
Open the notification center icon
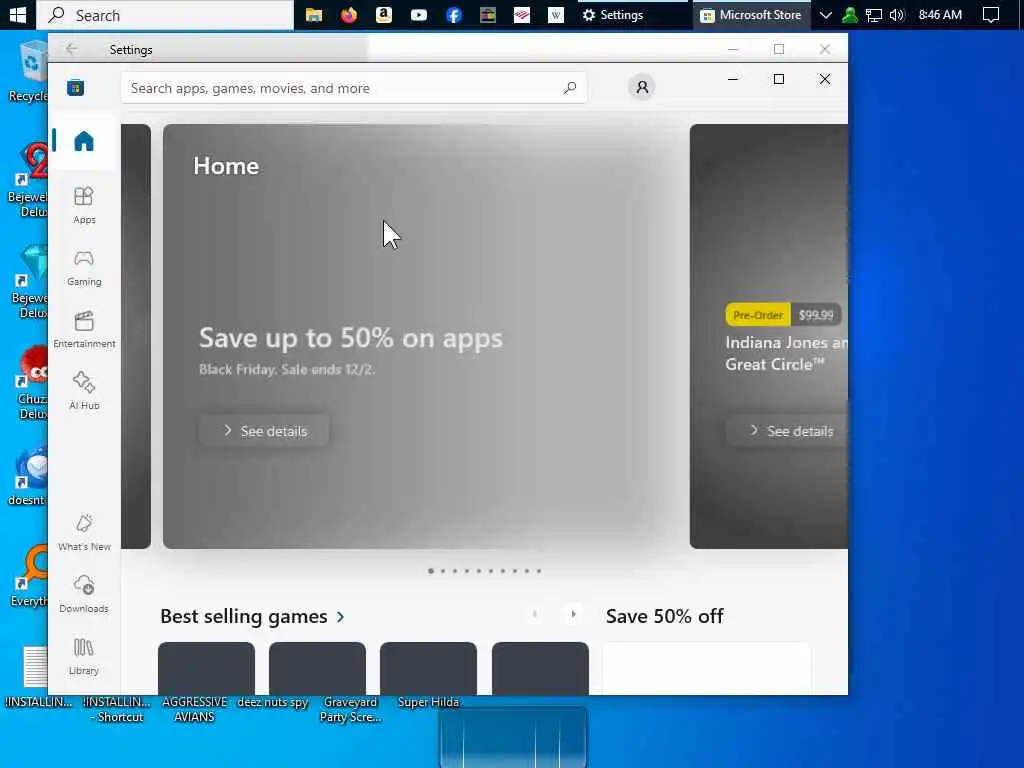[991, 14]
